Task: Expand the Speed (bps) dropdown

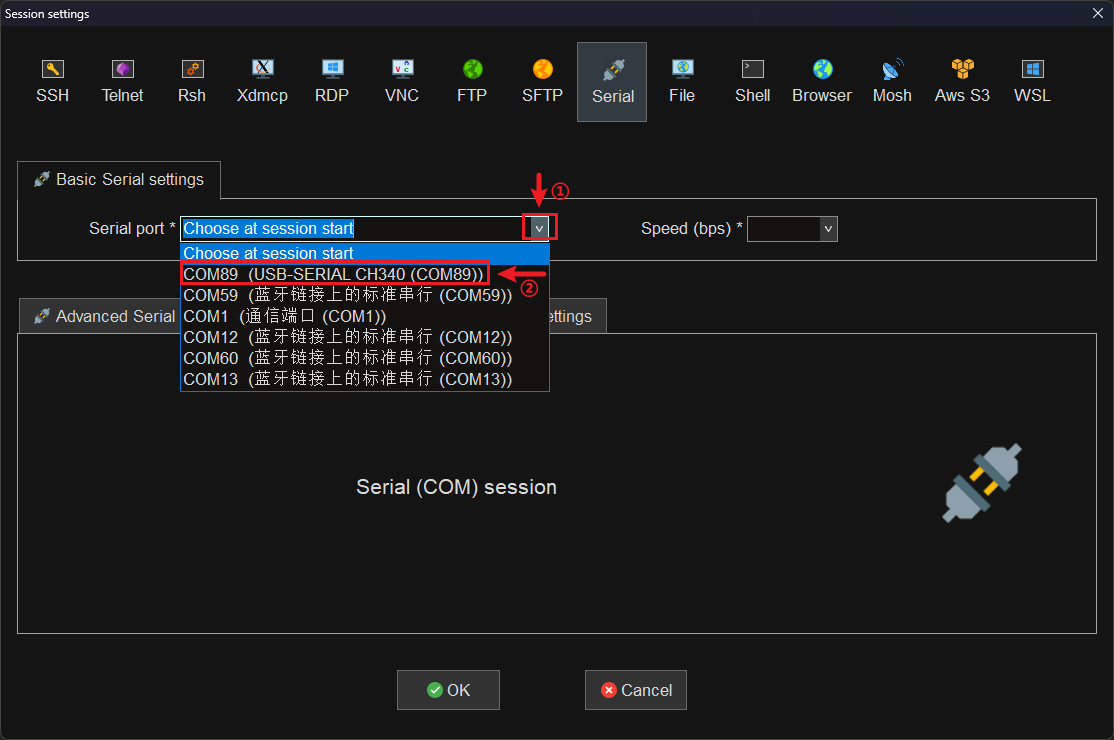Action: (x=827, y=229)
